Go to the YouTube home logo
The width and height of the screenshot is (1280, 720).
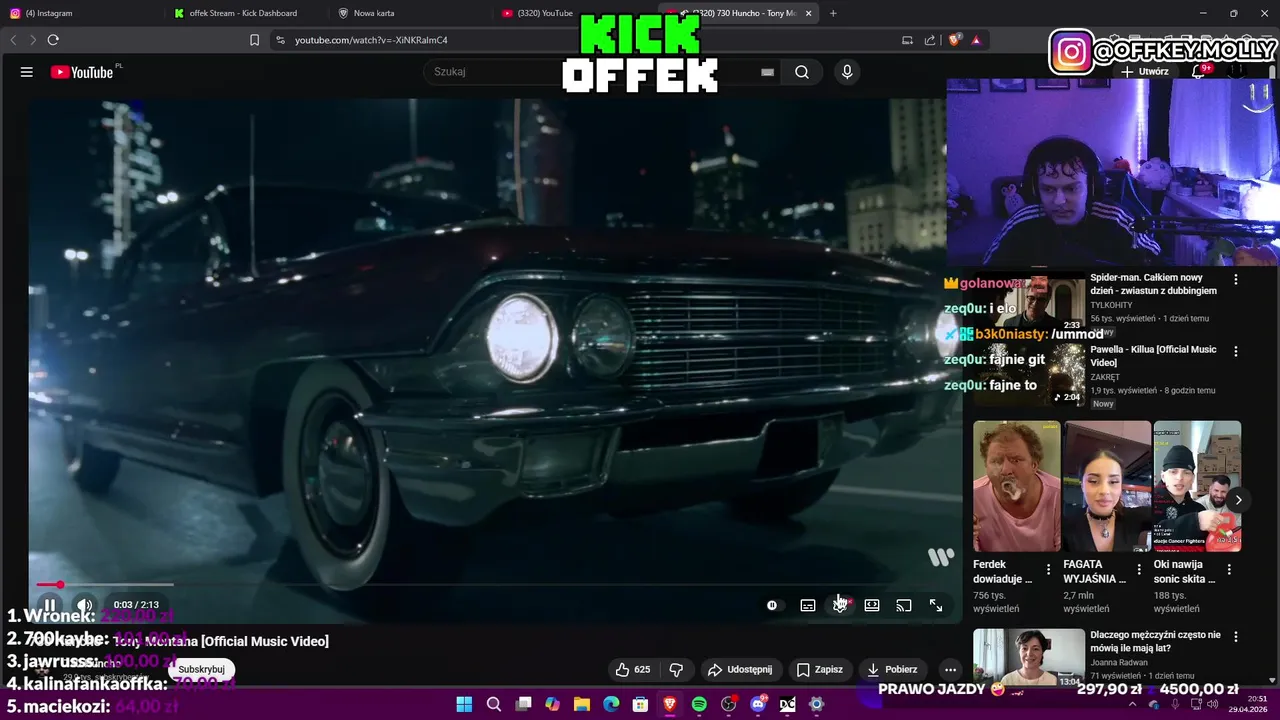pos(82,72)
